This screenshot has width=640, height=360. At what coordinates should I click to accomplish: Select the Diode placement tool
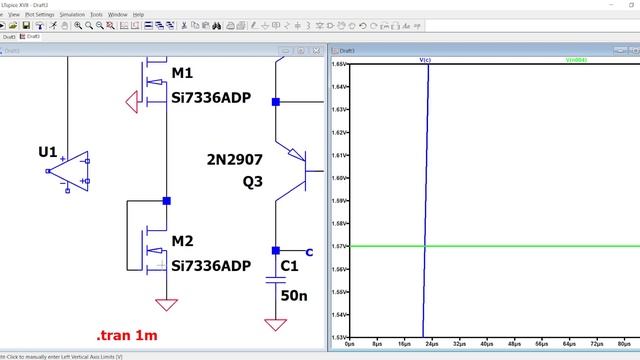click(x=319, y=26)
